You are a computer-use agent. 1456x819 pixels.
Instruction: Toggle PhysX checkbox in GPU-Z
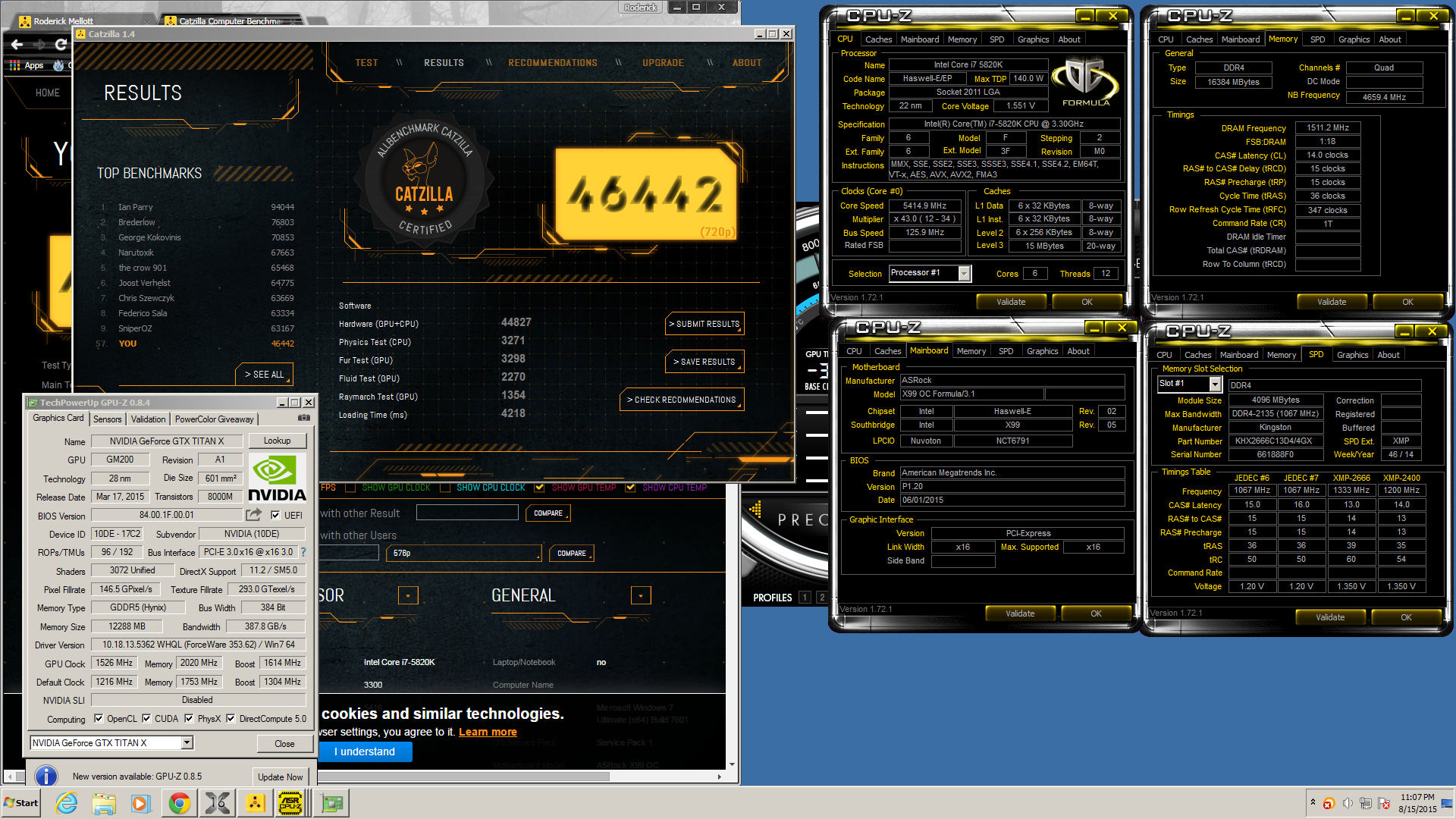189,719
